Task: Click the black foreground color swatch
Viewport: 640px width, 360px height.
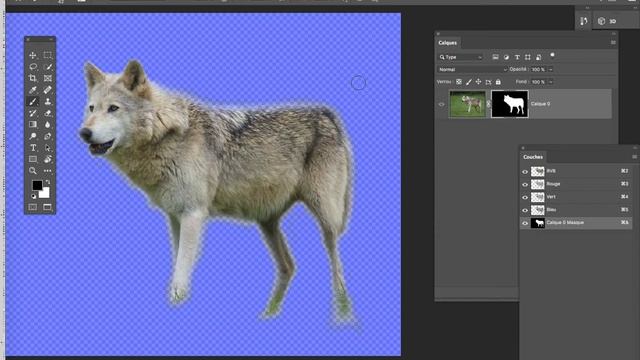Action: tap(37, 185)
